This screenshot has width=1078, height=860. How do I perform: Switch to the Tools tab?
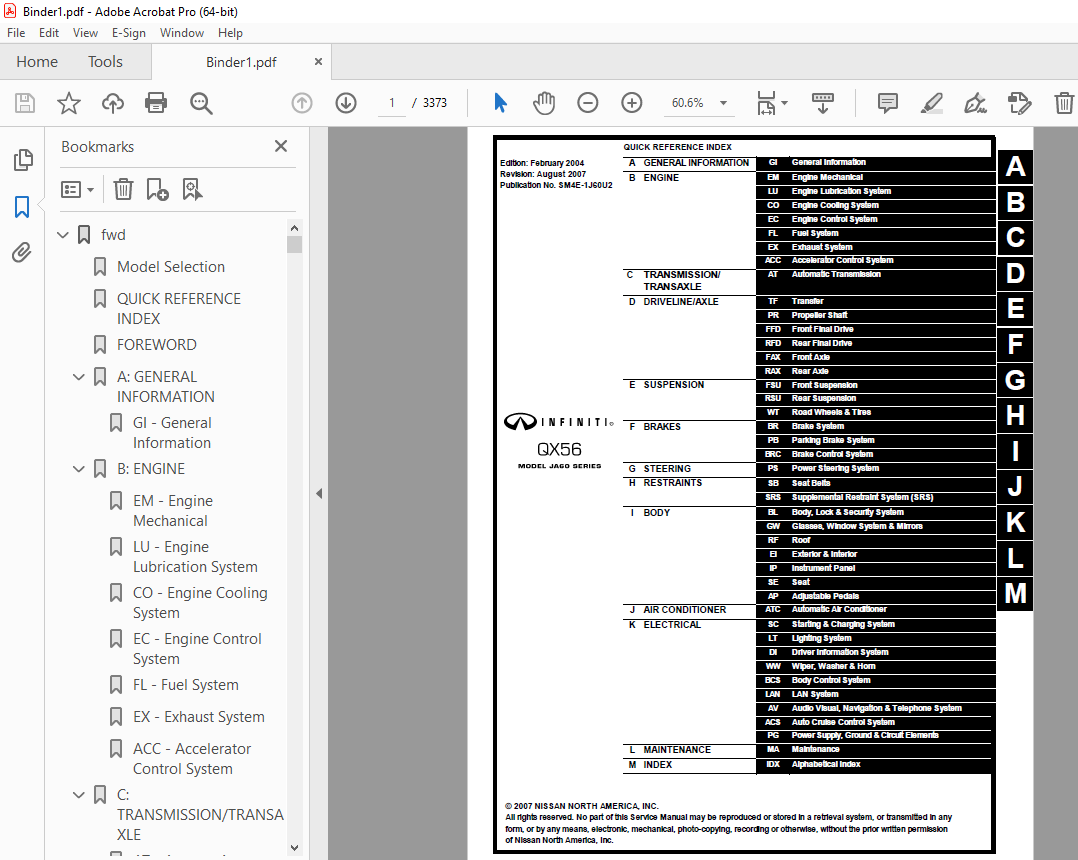tap(105, 62)
